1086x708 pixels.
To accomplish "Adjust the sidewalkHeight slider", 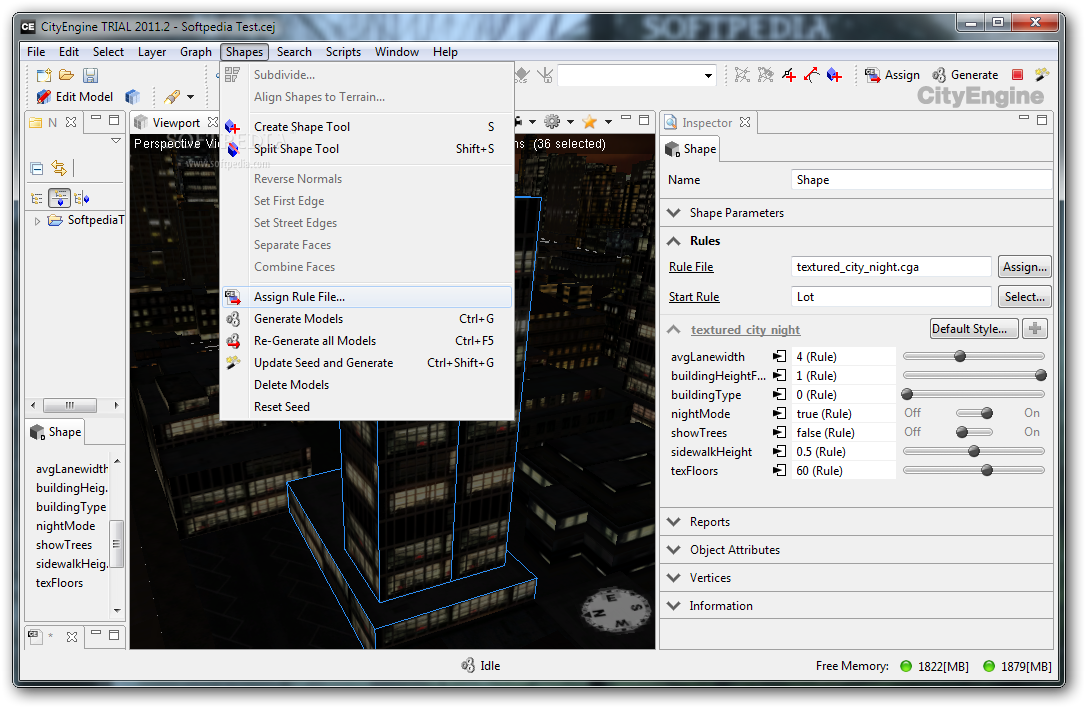I will pyautogui.click(x=973, y=451).
